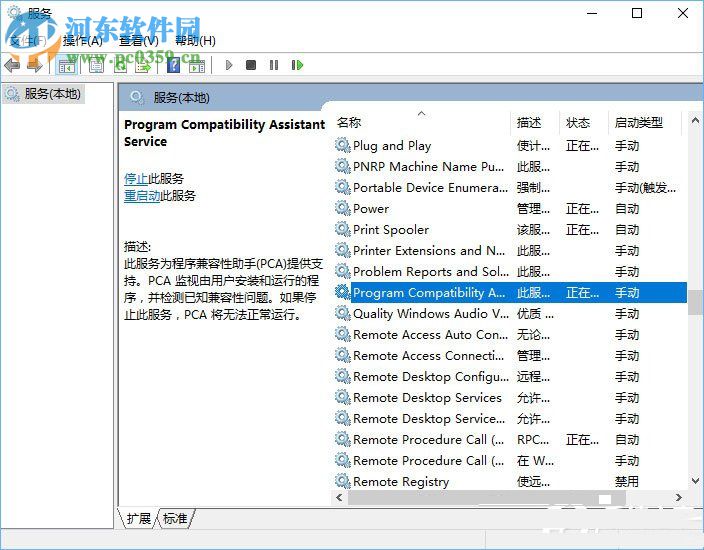The width and height of the screenshot is (704, 550).
Task: Click horizontal scrollbar right arrow
Action: point(678,497)
